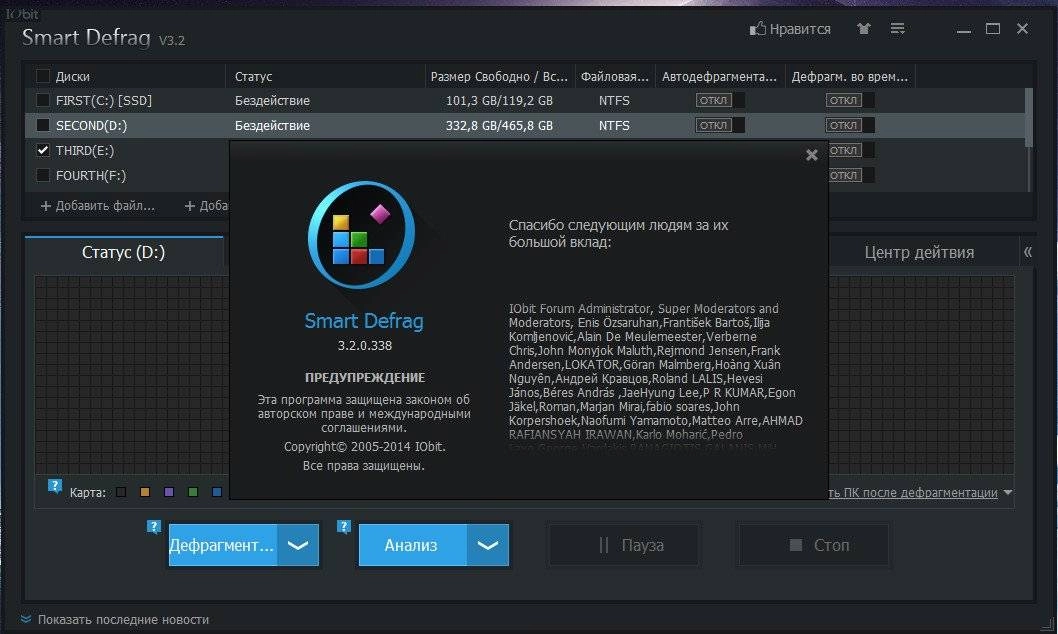
Task: Maximize the Smart Defrag window
Action: point(993,28)
